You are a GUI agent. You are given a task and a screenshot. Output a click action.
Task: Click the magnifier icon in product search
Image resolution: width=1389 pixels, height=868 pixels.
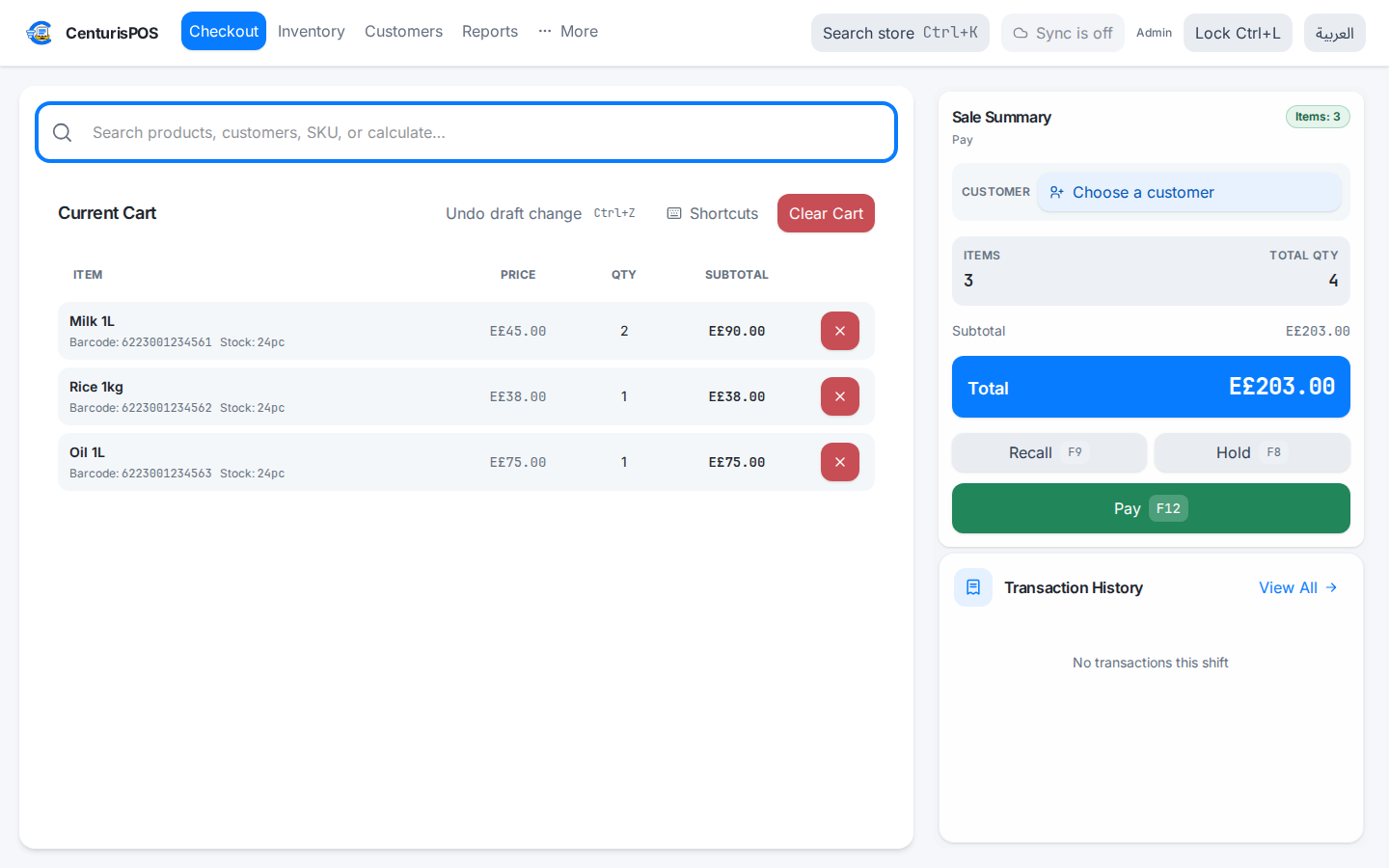pyautogui.click(x=63, y=132)
